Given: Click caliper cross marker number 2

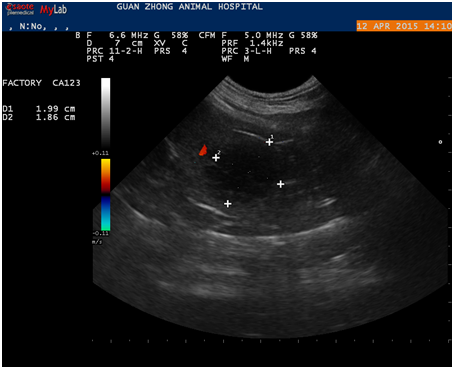Looking at the screenshot, I should 216,158.
